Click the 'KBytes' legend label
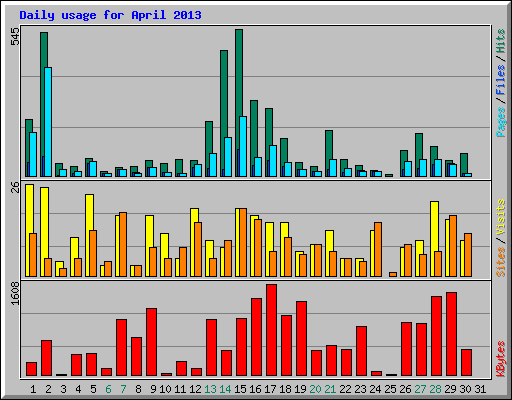This screenshot has width=512, height=400. [x=500, y=359]
